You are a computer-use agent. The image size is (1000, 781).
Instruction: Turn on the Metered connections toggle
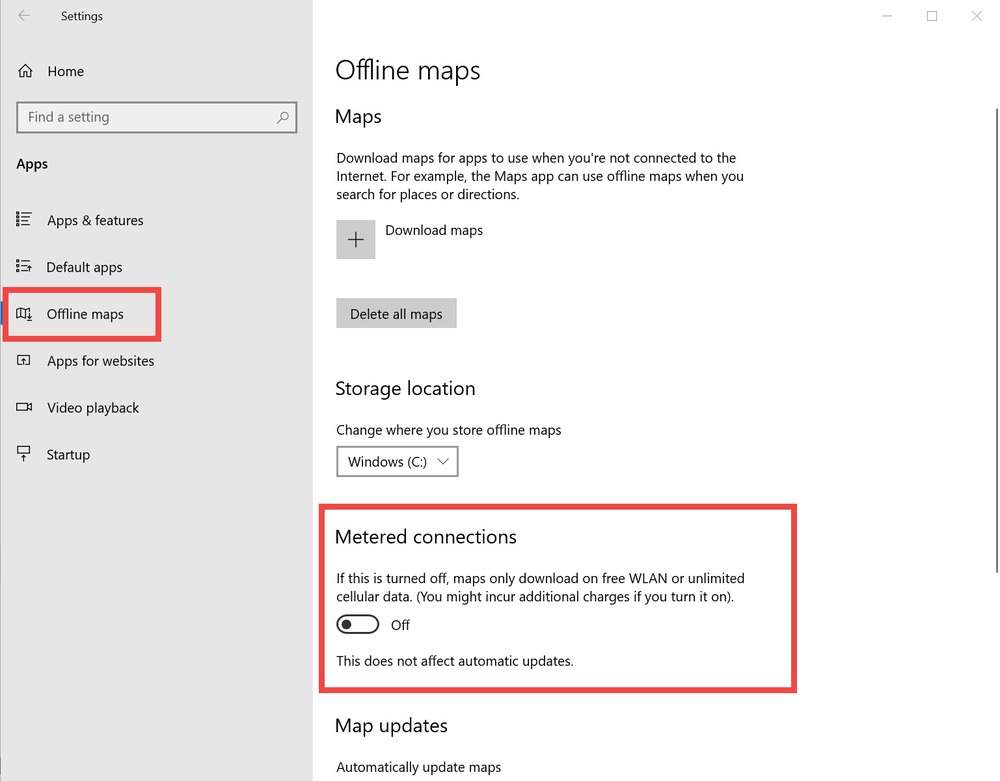358,625
